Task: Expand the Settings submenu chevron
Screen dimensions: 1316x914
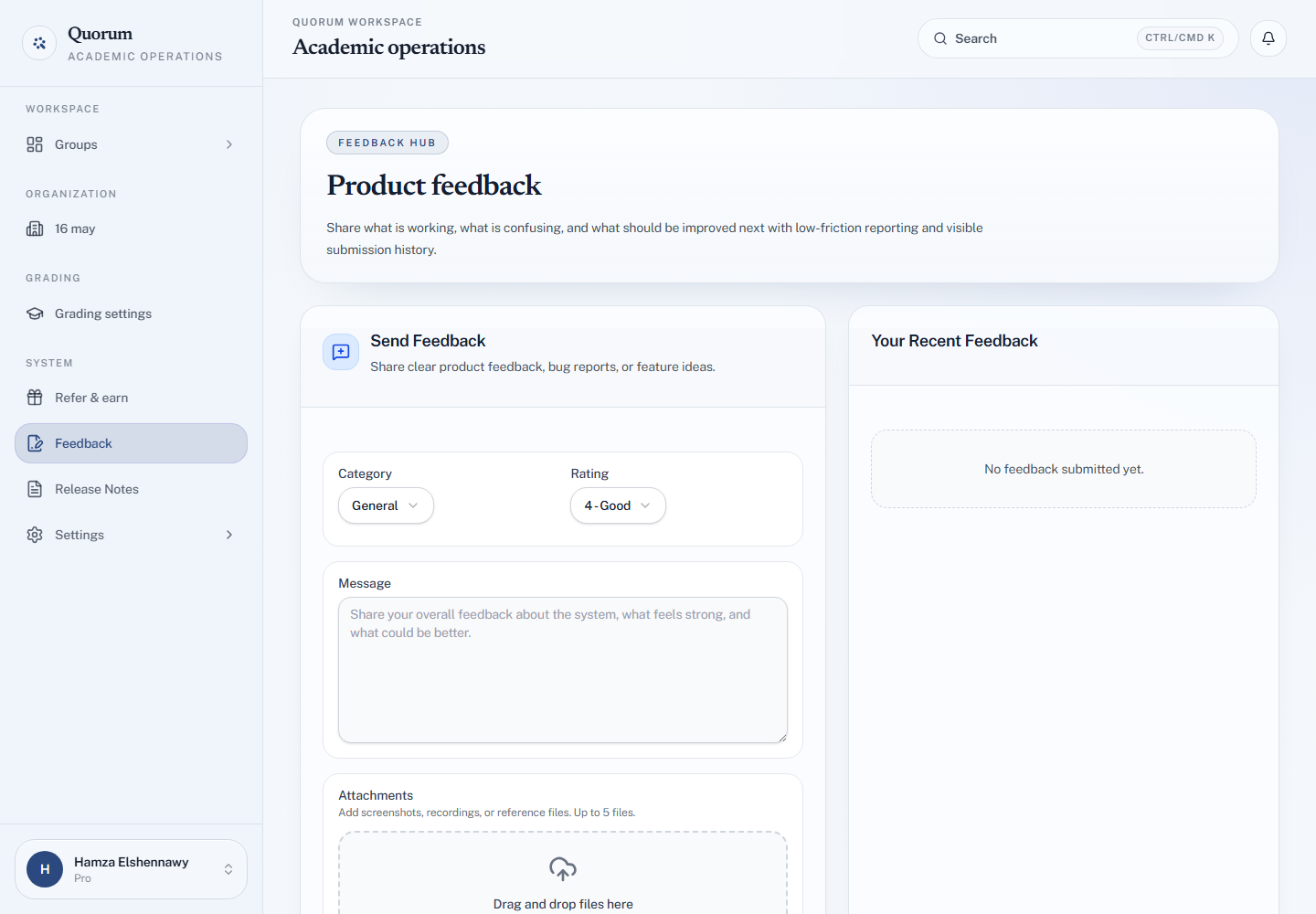Action: [x=229, y=535]
